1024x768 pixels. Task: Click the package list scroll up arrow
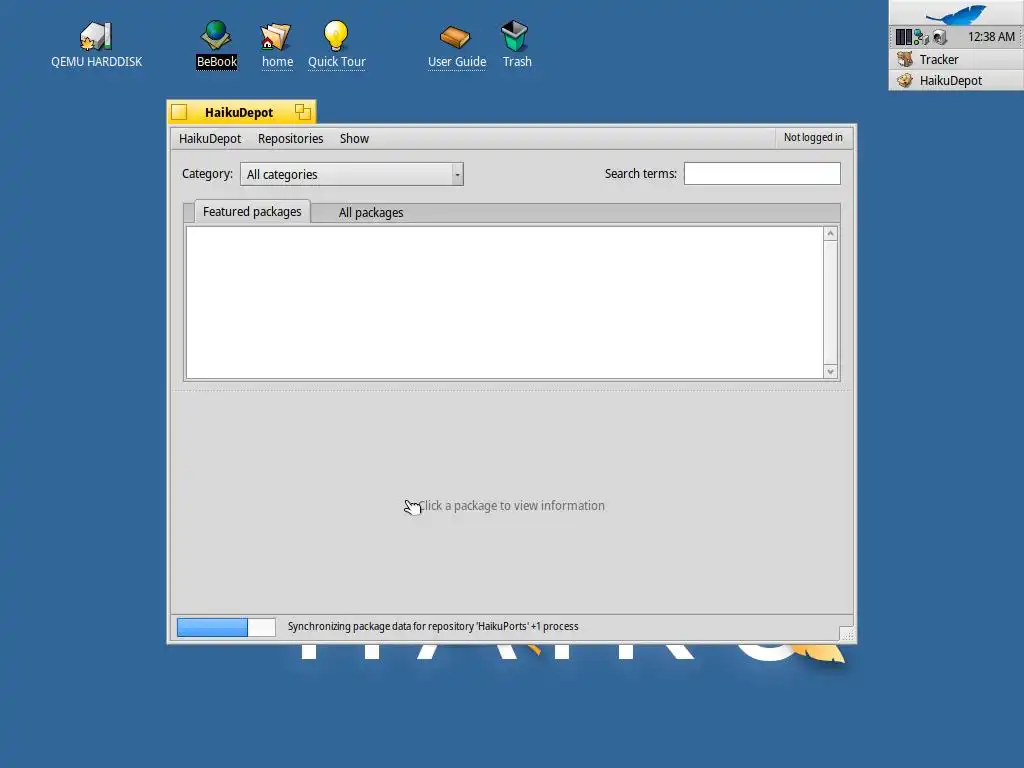[x=830, y=234]
